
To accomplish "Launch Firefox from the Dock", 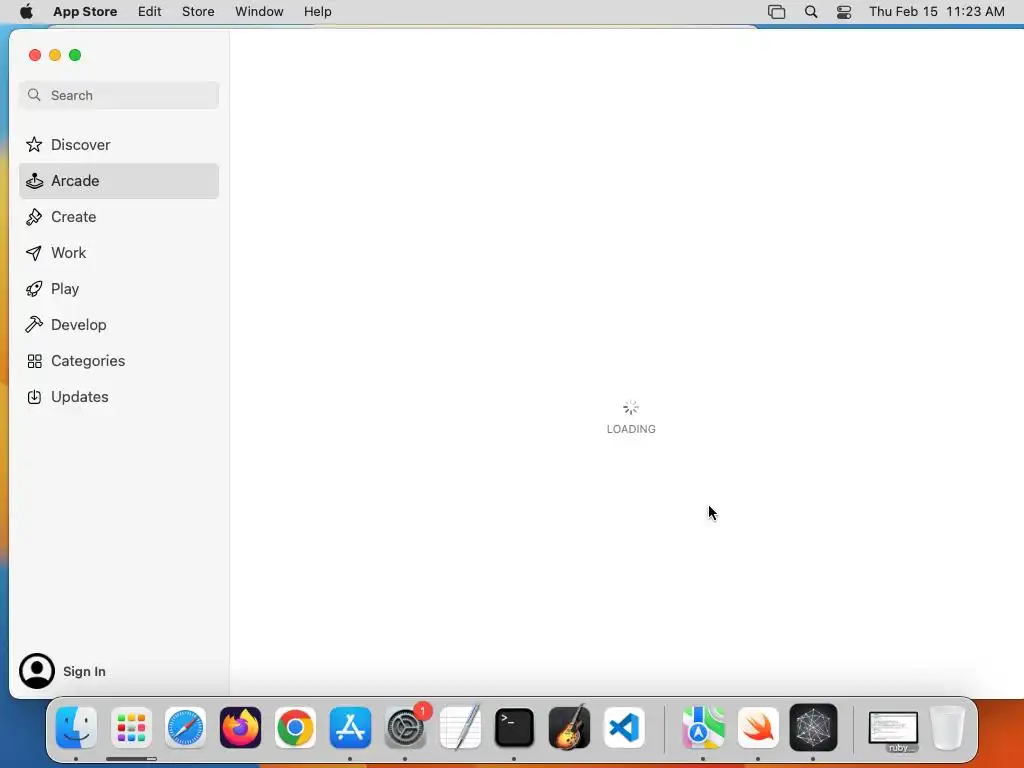I will pos(240,728).
